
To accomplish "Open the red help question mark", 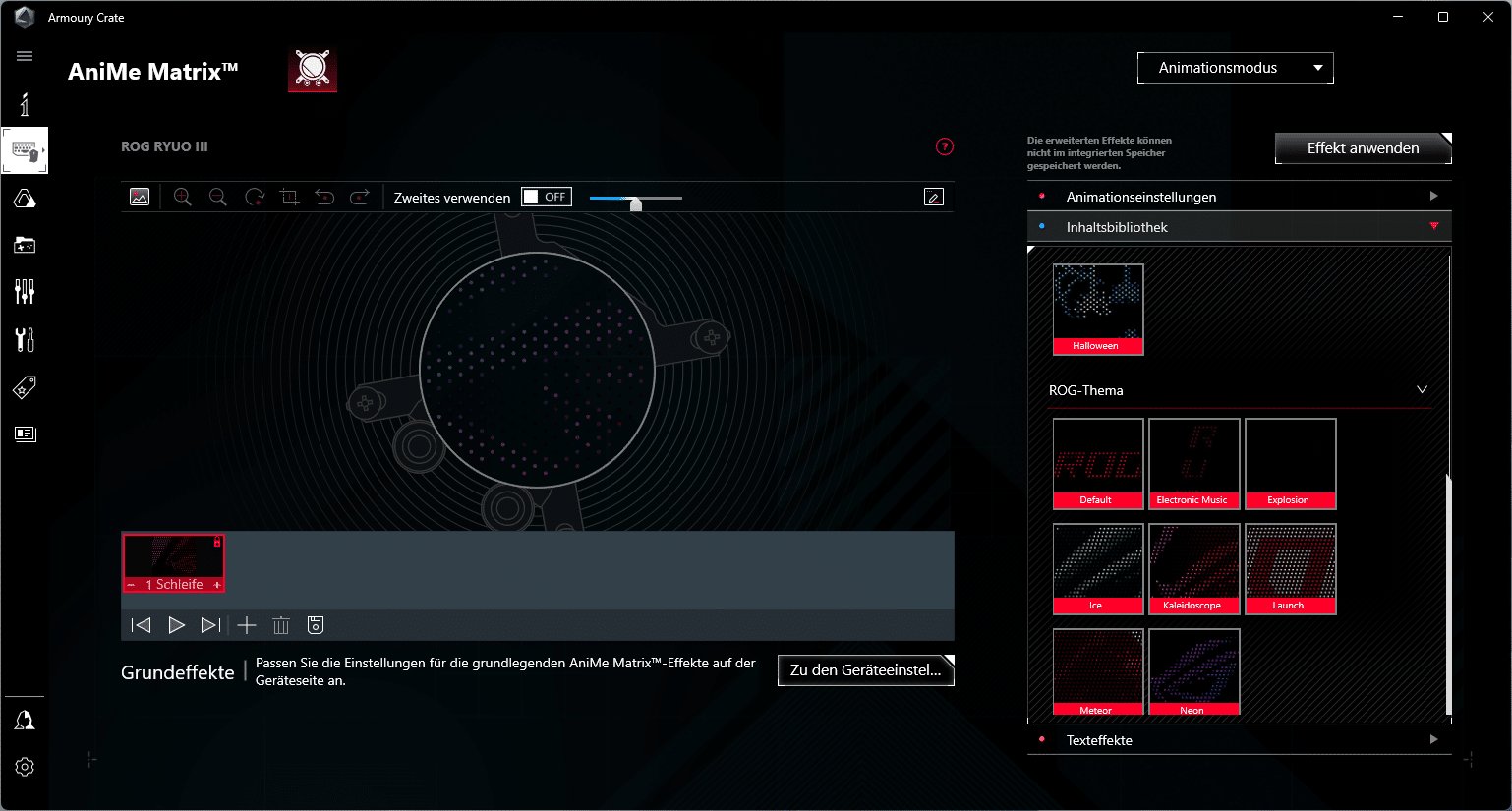I will (x=945, y=146).
